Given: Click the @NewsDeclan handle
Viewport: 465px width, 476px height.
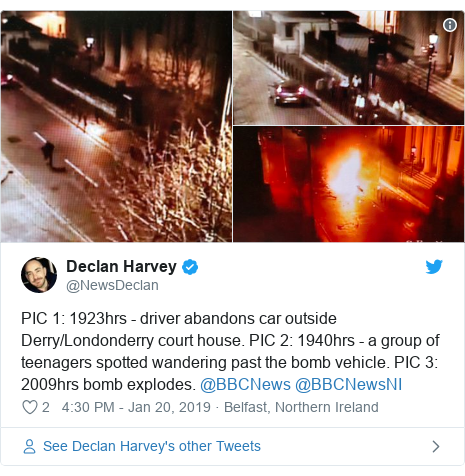Looking at the screenshot, I should 112,285.
